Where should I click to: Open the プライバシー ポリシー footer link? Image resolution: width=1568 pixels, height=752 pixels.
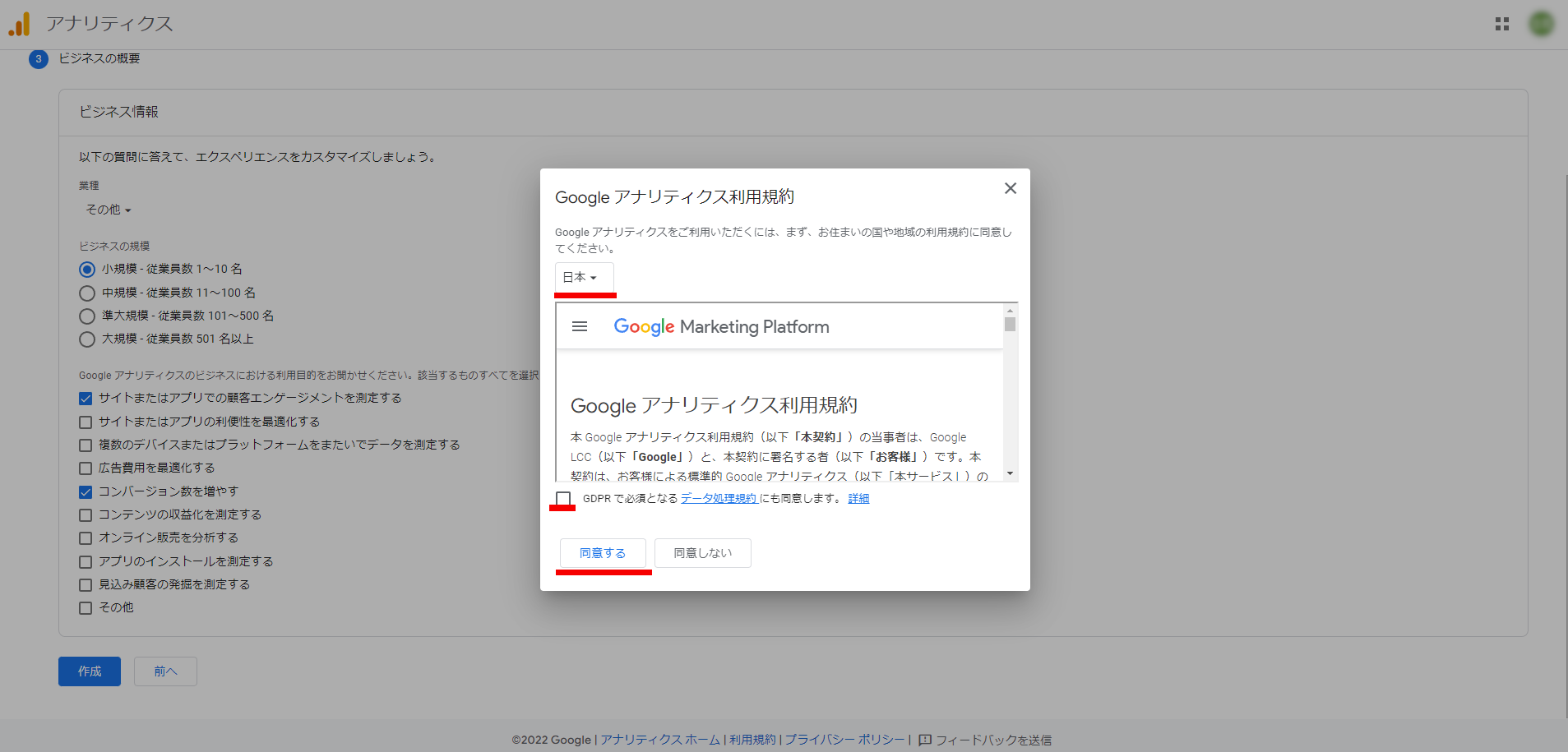coord(844,740)
